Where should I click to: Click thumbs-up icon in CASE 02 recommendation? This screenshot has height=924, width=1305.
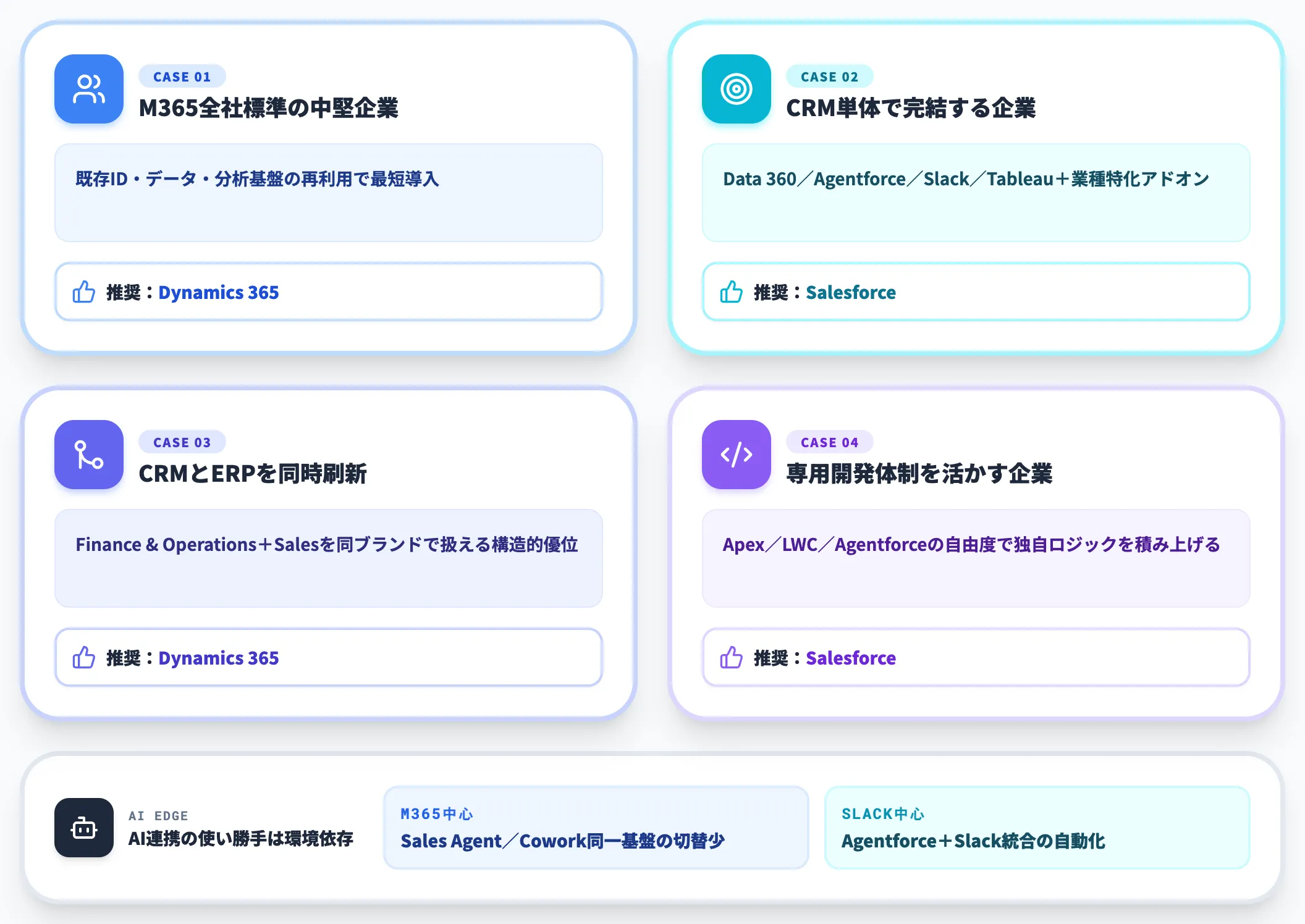(x=732, y=292)
